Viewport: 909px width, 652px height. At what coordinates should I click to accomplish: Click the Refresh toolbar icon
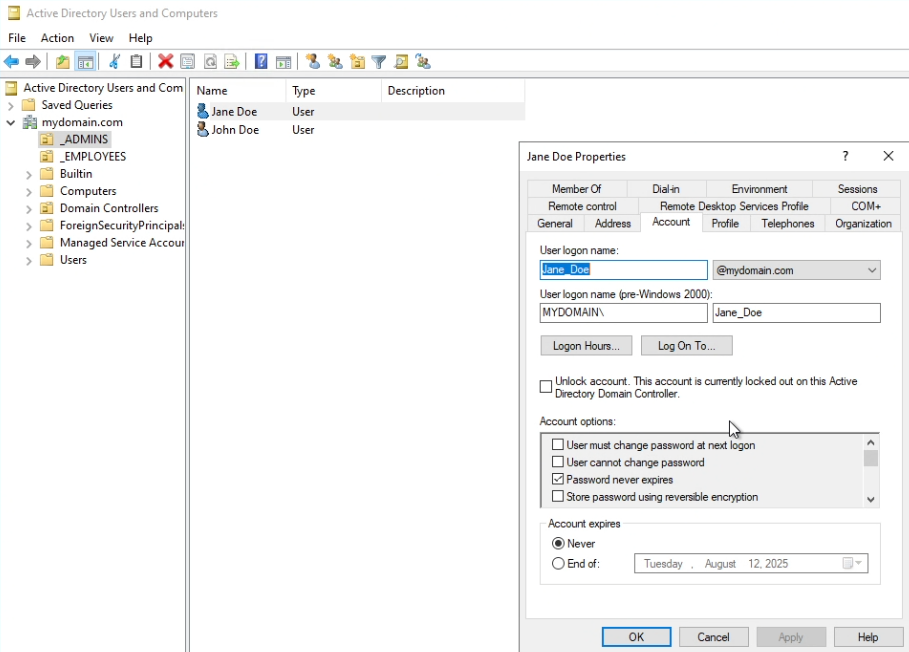(x=210, y=61)
